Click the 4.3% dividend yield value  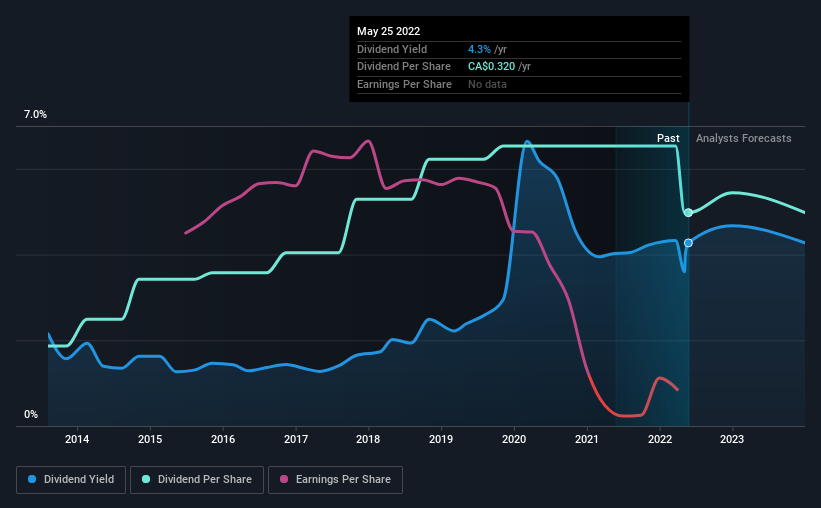point(479,49)
